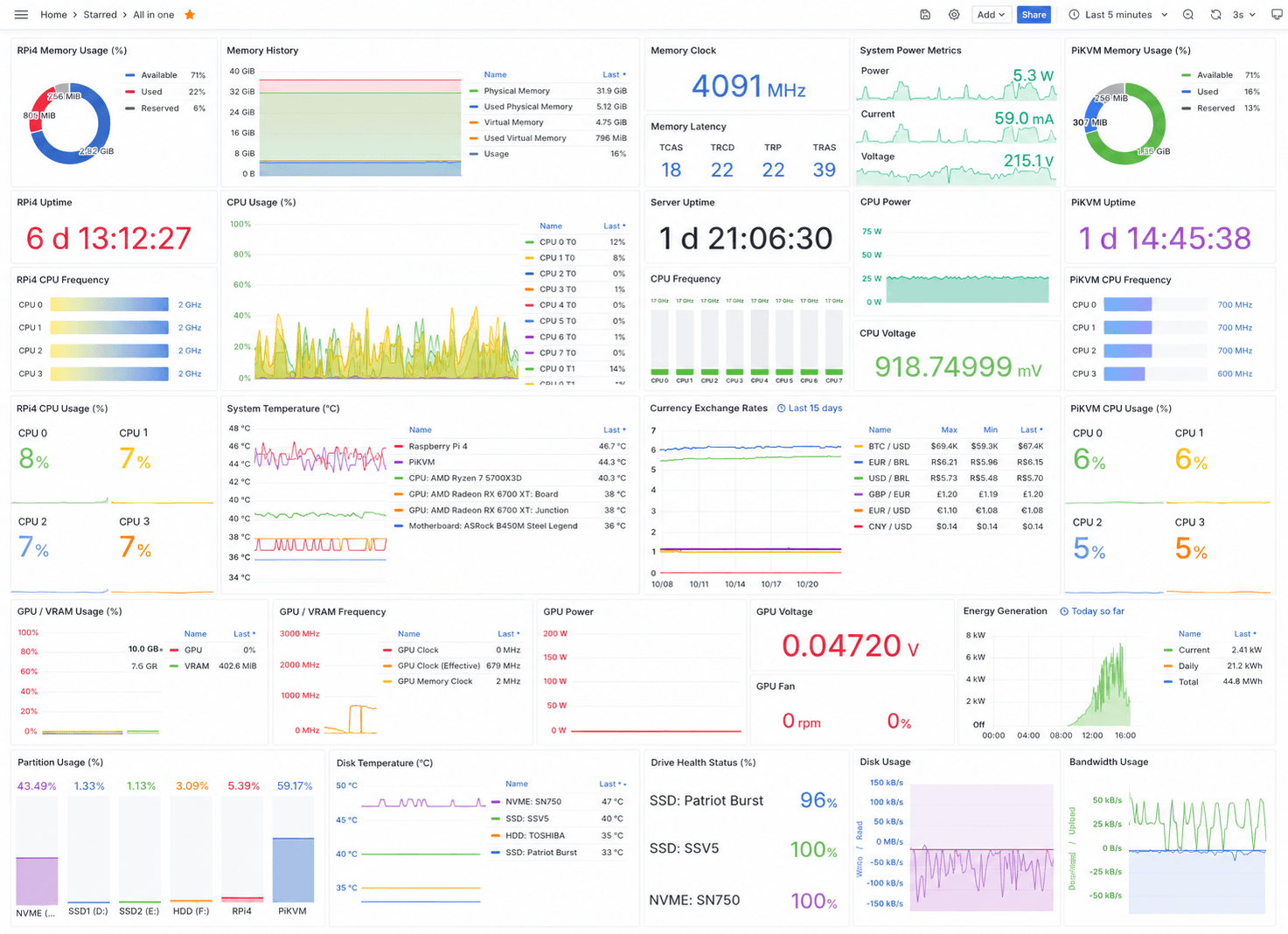Open the Last 5 minutes time picker
This screenshot has height=934, width=1288.
1118,15
